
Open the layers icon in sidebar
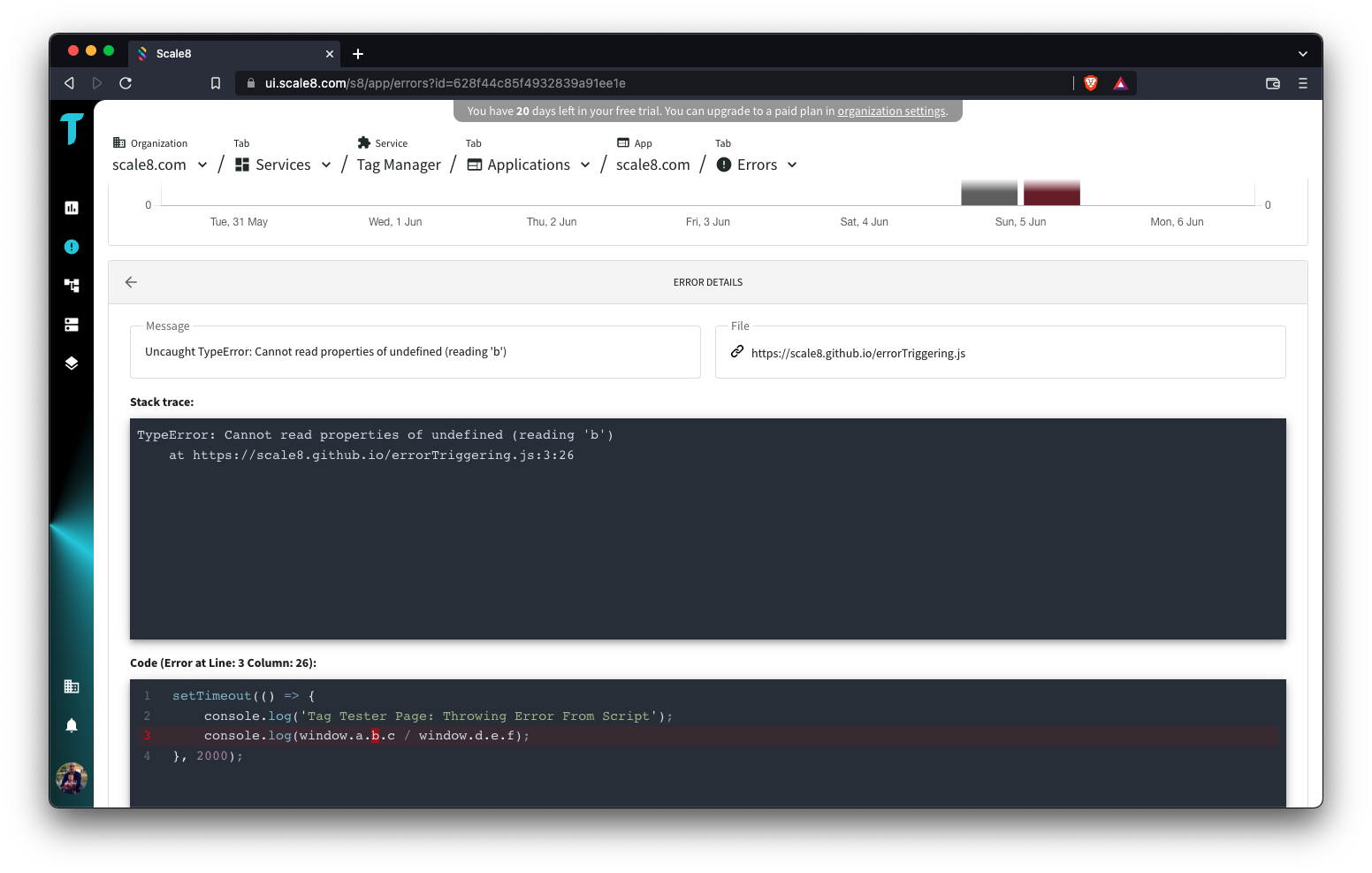click(72, 364)
